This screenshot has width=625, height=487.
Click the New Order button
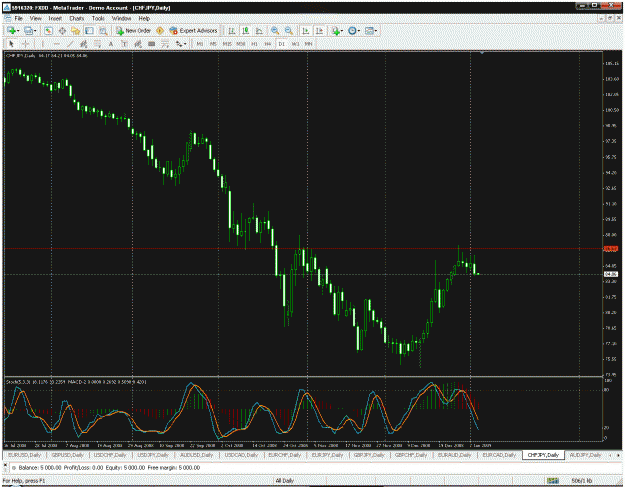133,31
